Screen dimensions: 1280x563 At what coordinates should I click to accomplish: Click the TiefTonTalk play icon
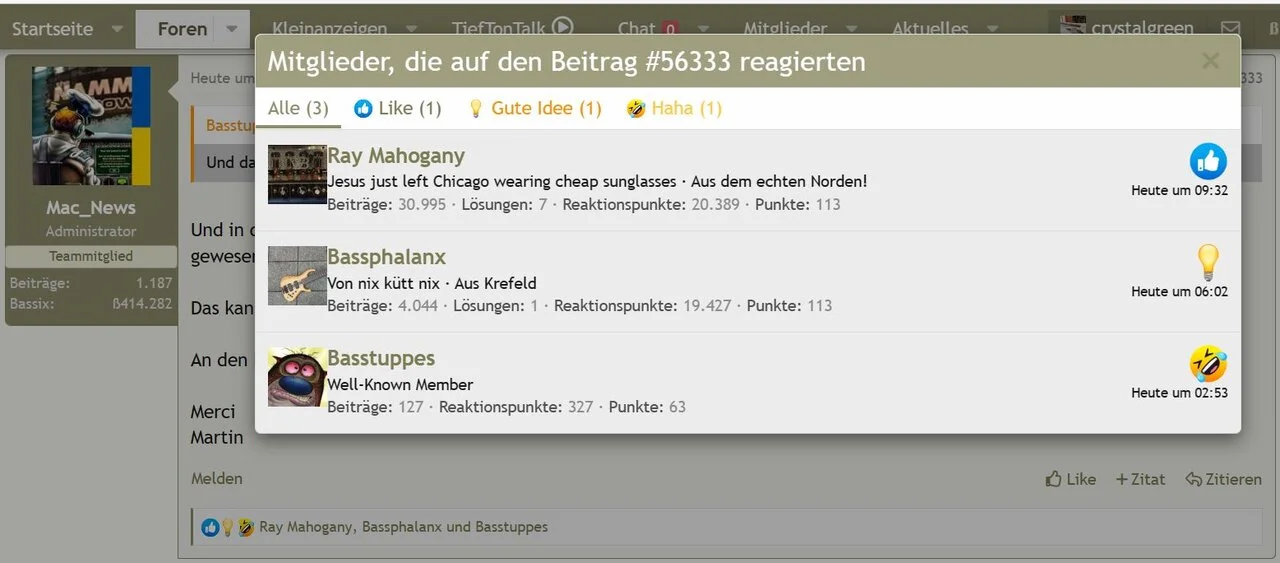pos(563,28)
